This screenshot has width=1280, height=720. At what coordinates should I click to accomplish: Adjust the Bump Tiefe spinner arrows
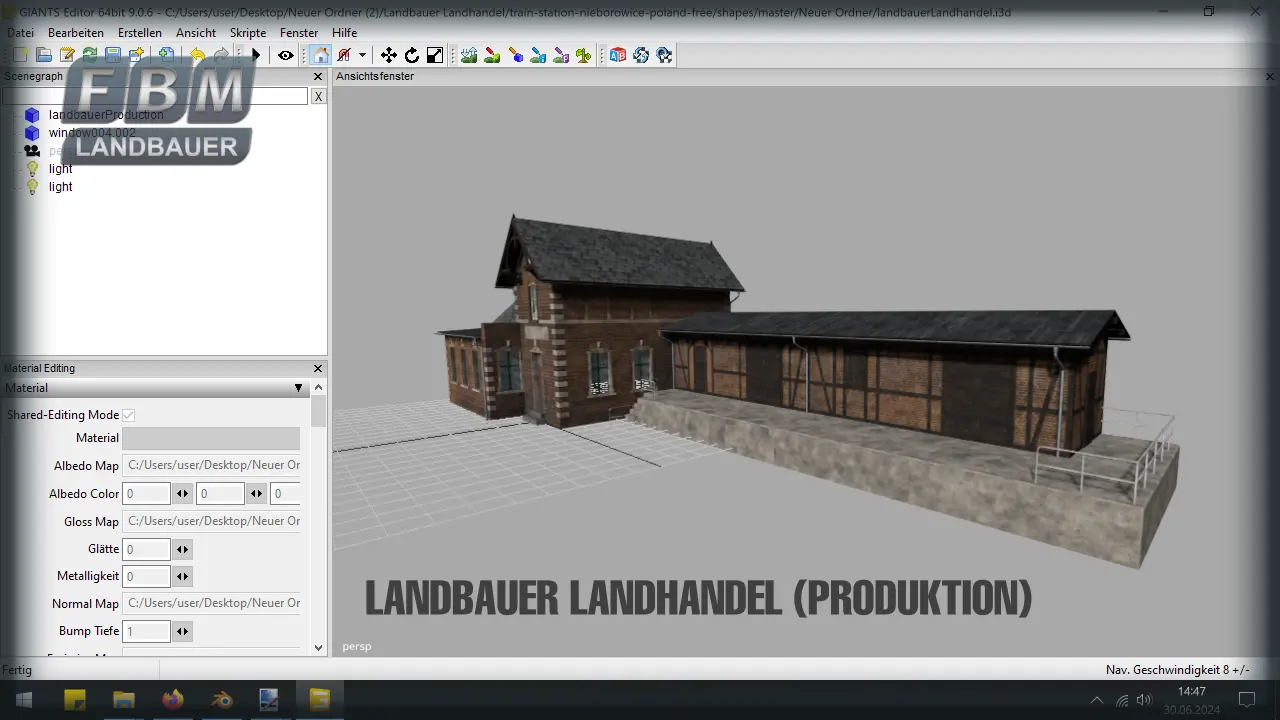pyautogui.click(x=182, y=631)
